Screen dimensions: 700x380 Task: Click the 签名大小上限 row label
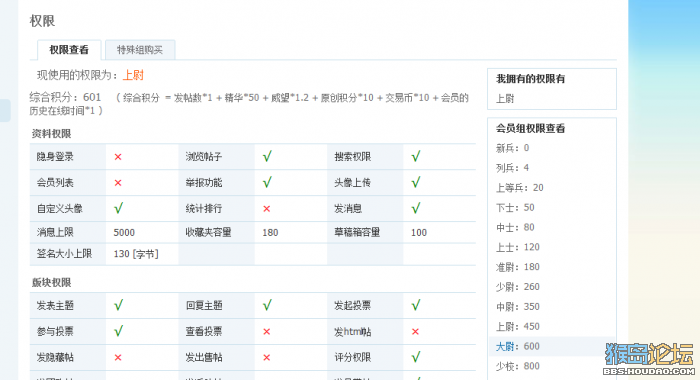pos(64,254)
